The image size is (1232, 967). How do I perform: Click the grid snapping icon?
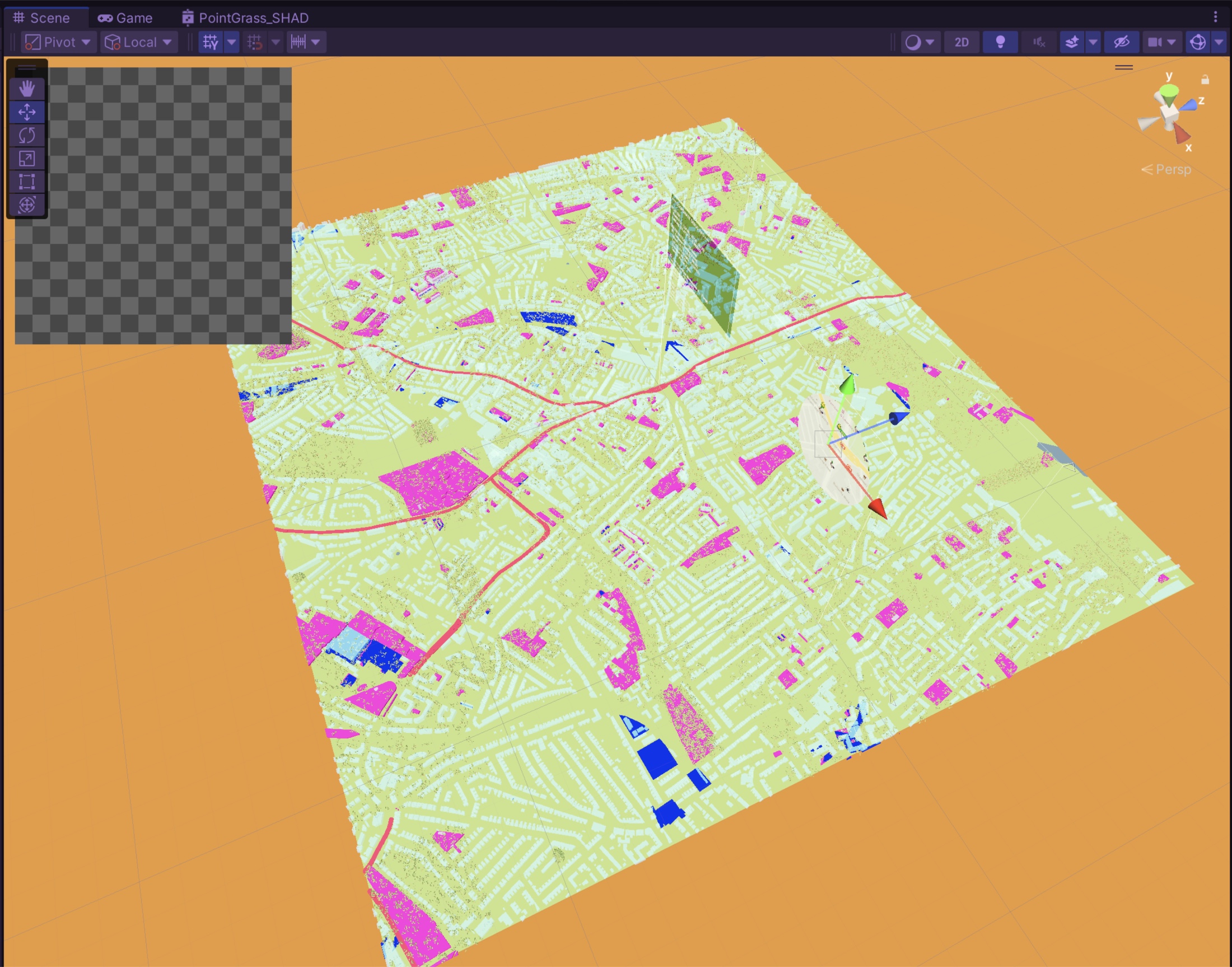[x=255, y=42]
